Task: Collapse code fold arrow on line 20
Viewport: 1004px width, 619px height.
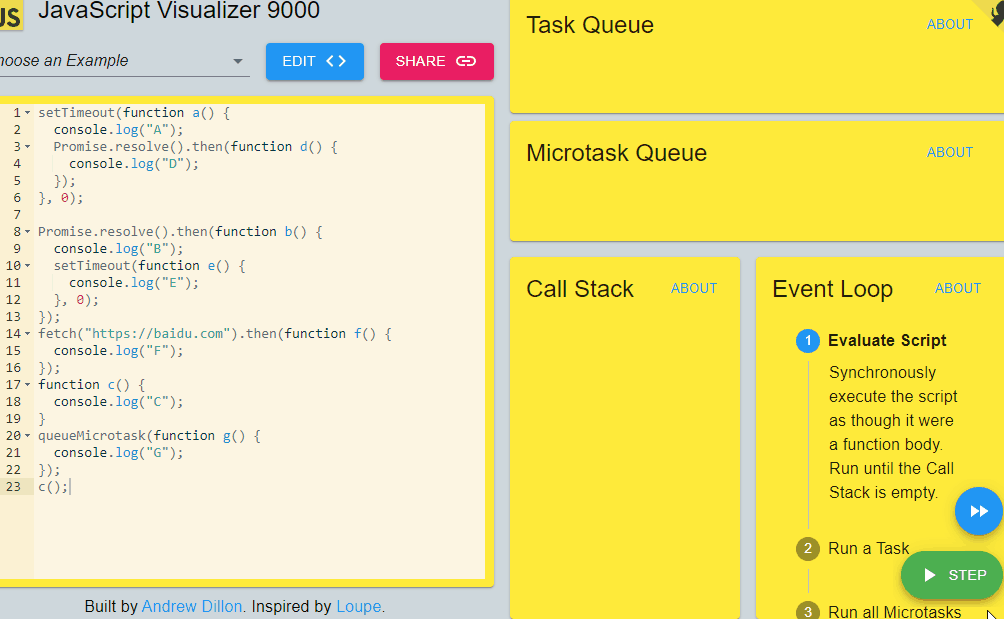Action: tap(28, 436)
